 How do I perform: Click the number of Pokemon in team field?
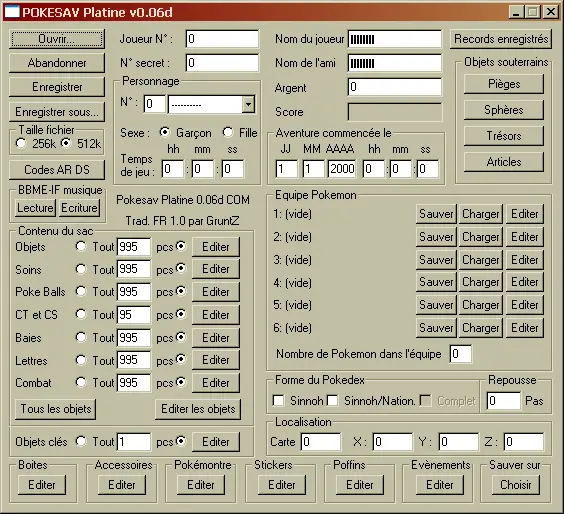461,354
